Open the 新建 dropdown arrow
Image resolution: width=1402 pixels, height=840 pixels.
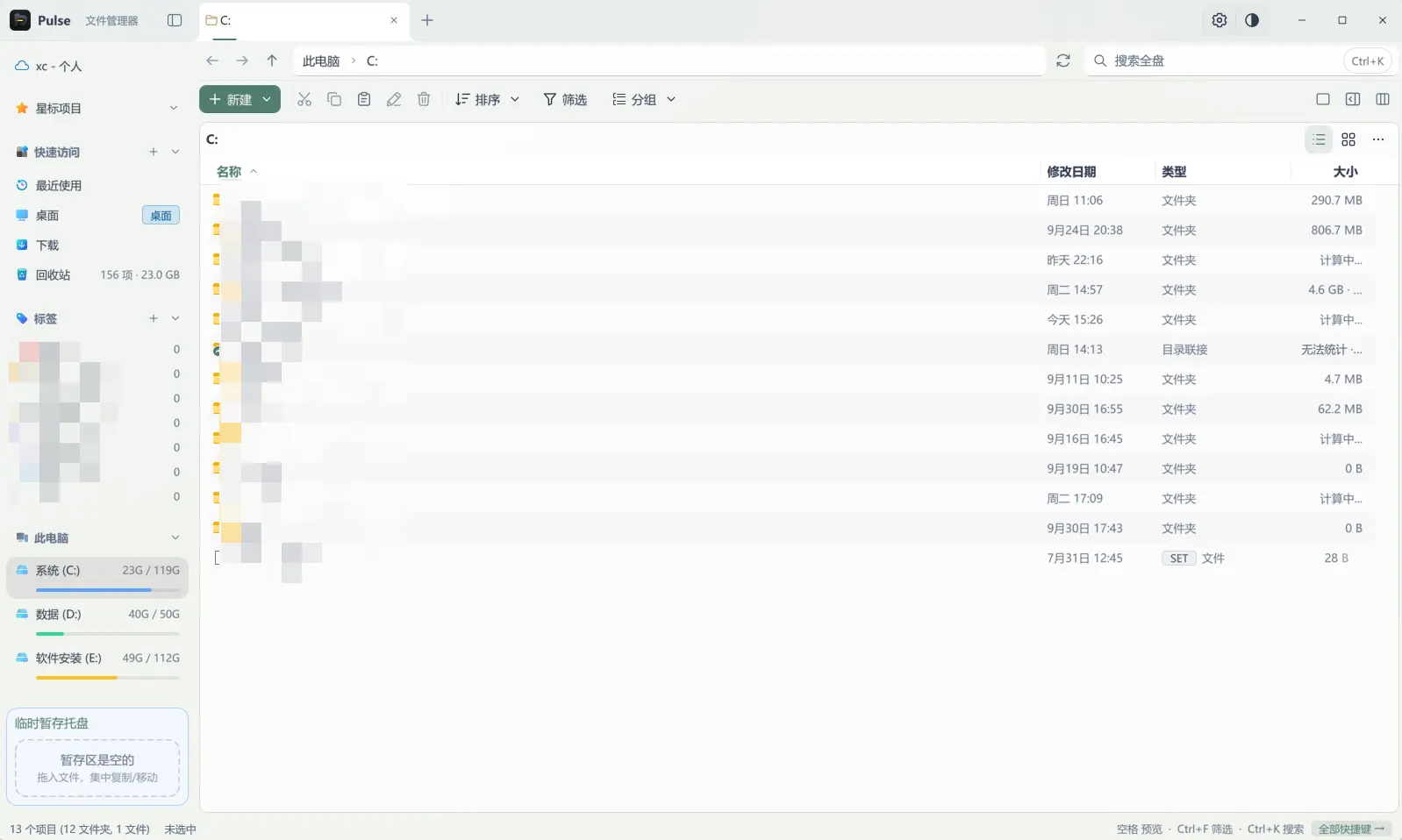pos(267,99)
